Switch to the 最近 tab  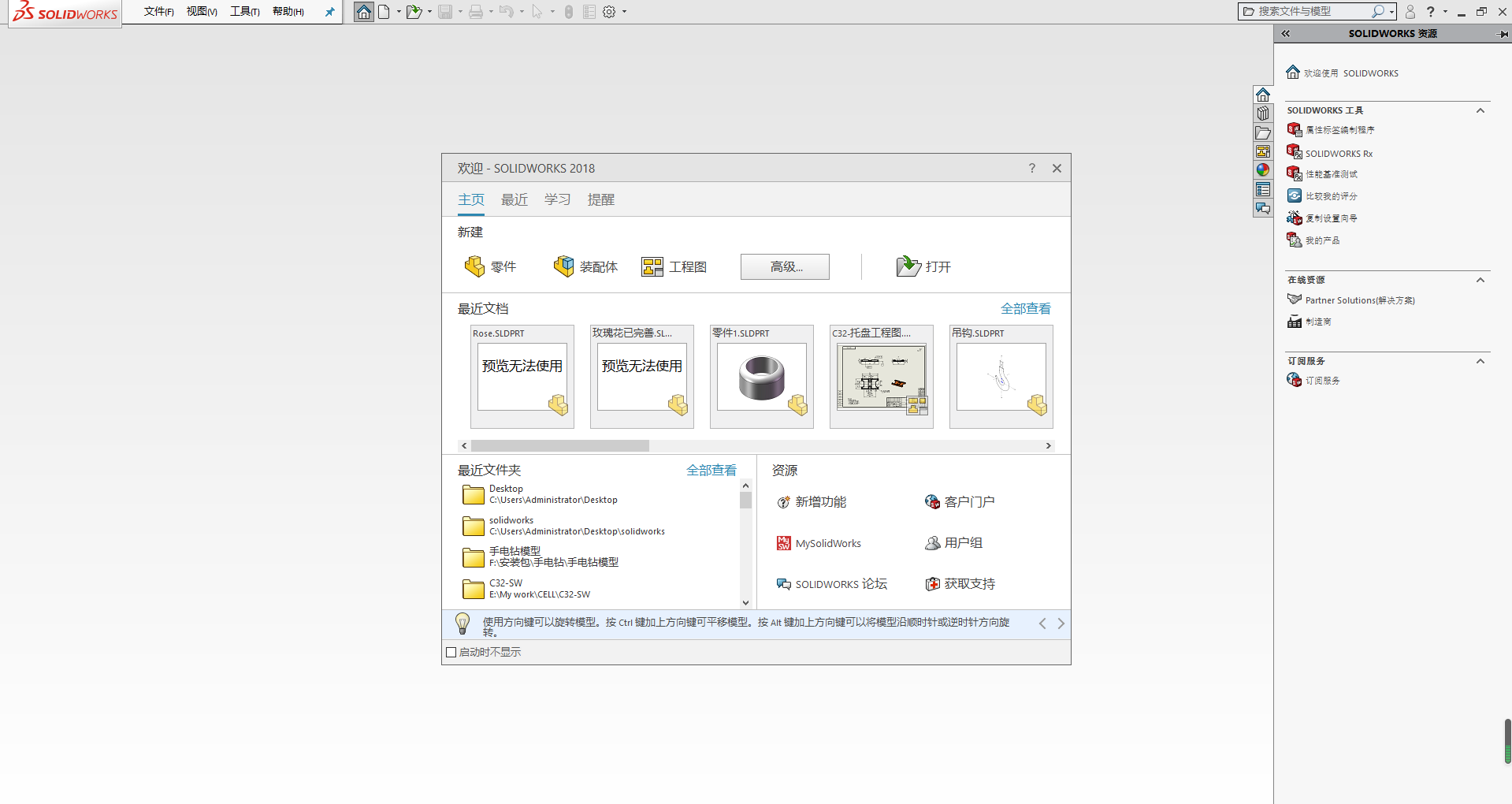point(514,199)
